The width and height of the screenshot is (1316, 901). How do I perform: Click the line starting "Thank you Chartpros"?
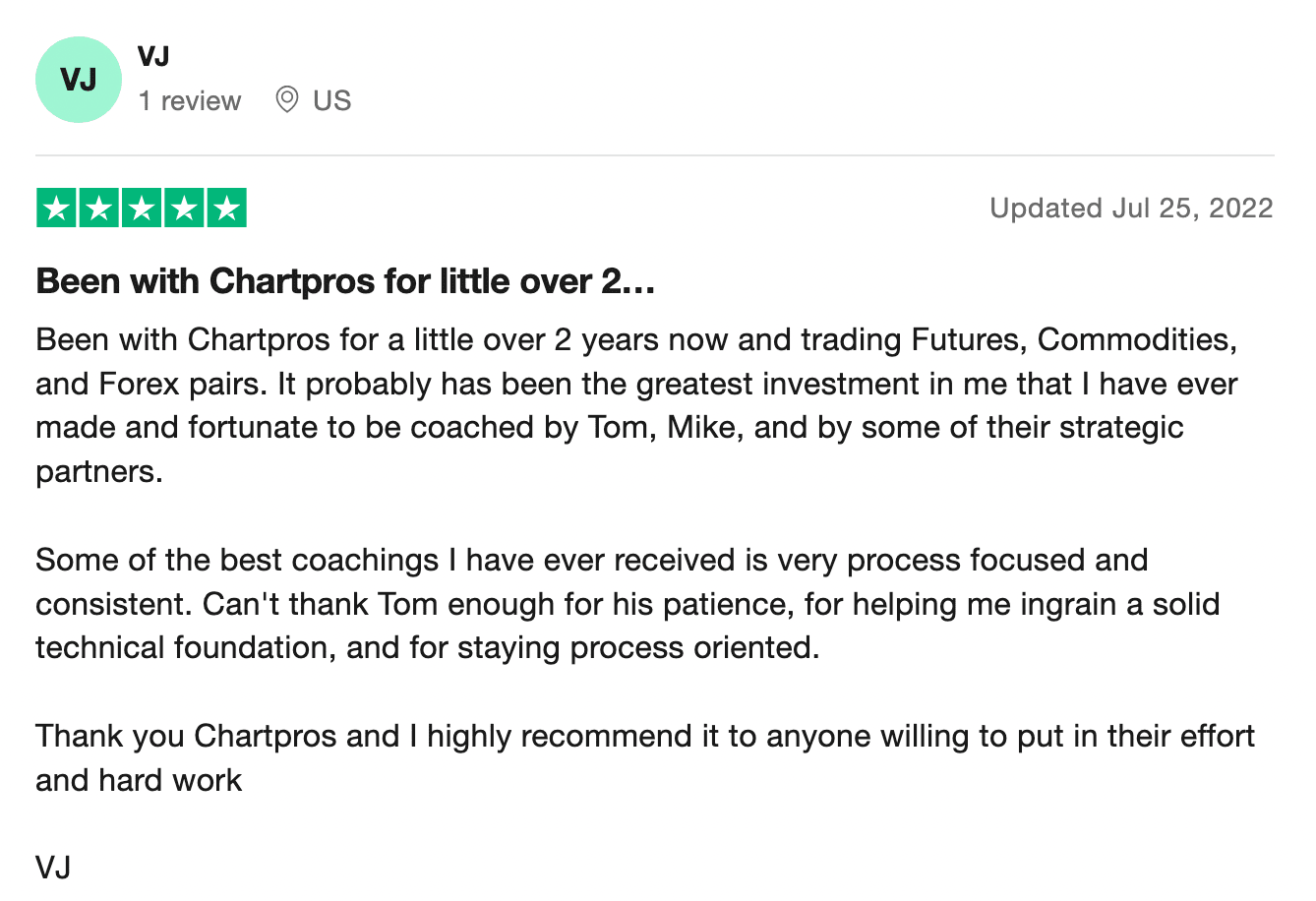[x=644, y=736]
